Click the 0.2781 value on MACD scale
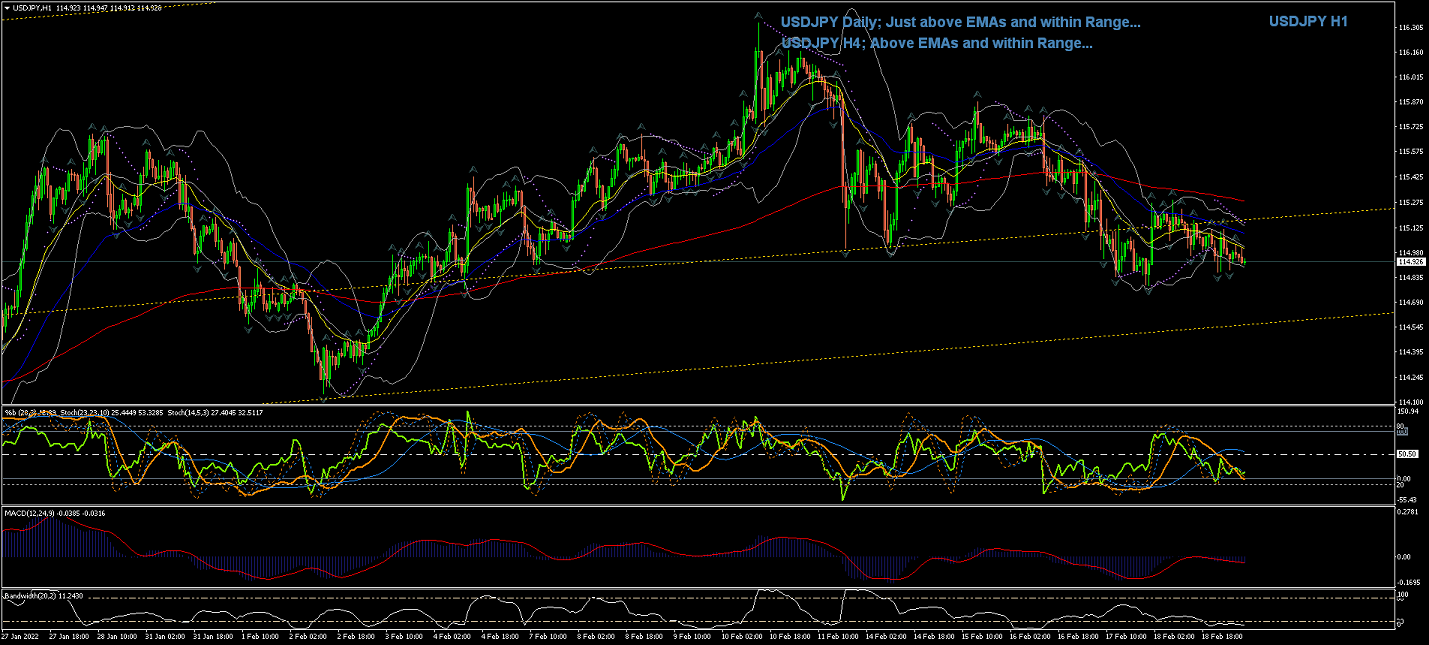This screenshot has height=645, width=1429. (1408, 512)
